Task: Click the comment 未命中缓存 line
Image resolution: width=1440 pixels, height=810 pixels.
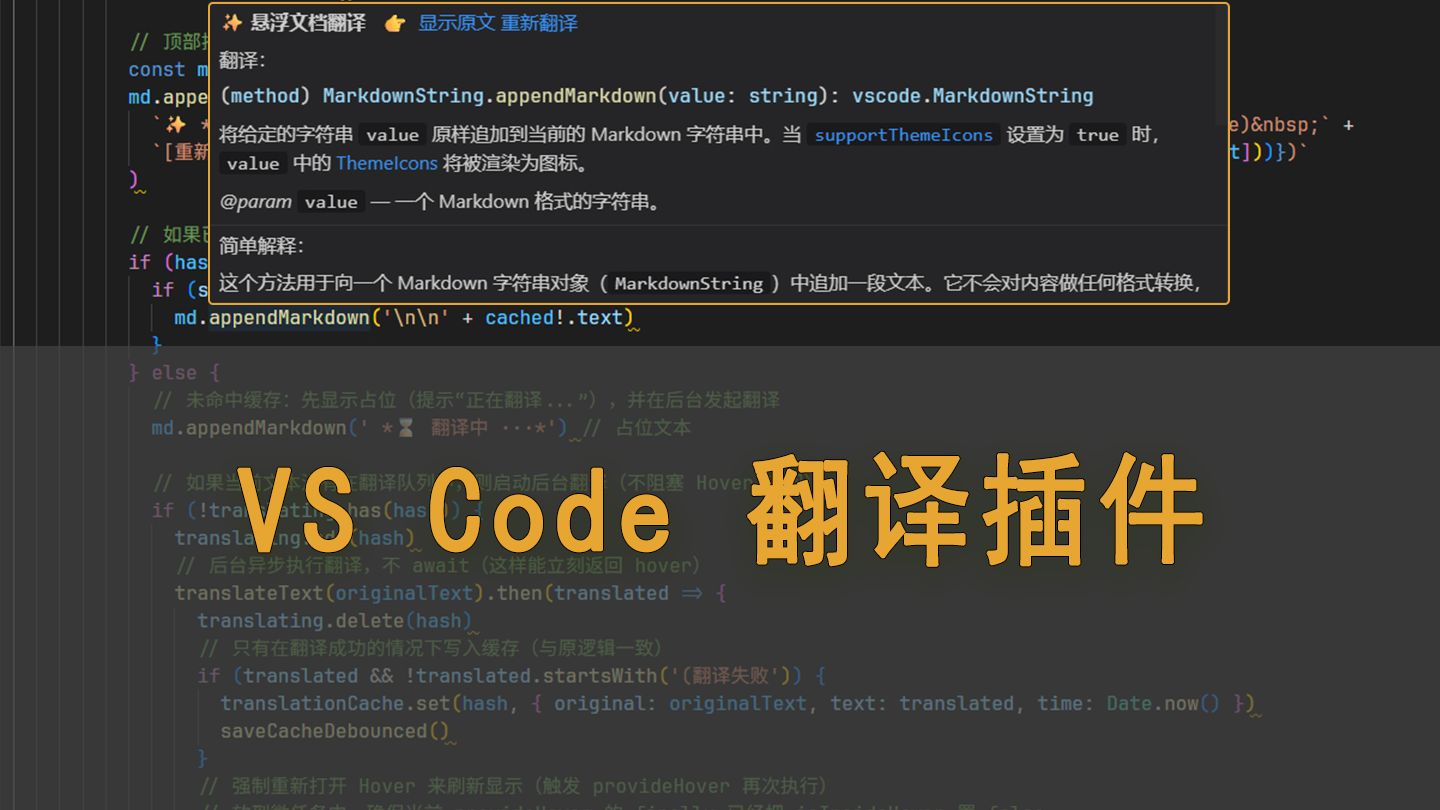Action: pyautogui.click(x=466, y=400)
